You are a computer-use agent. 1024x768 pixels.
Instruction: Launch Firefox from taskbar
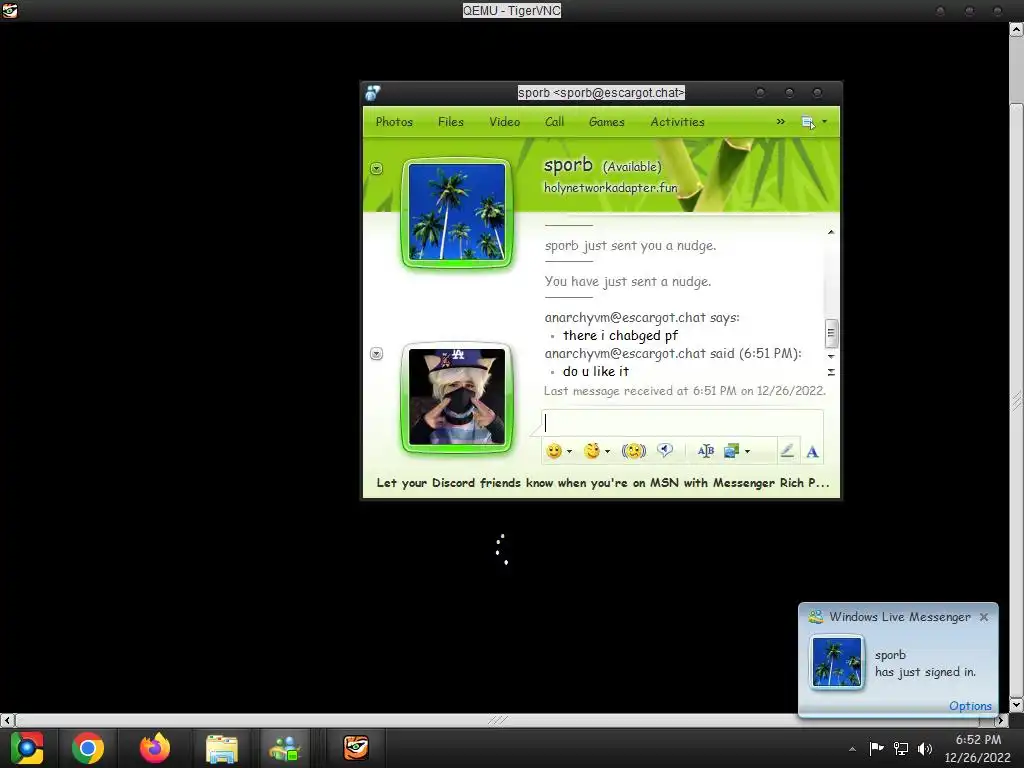[155, 748]
